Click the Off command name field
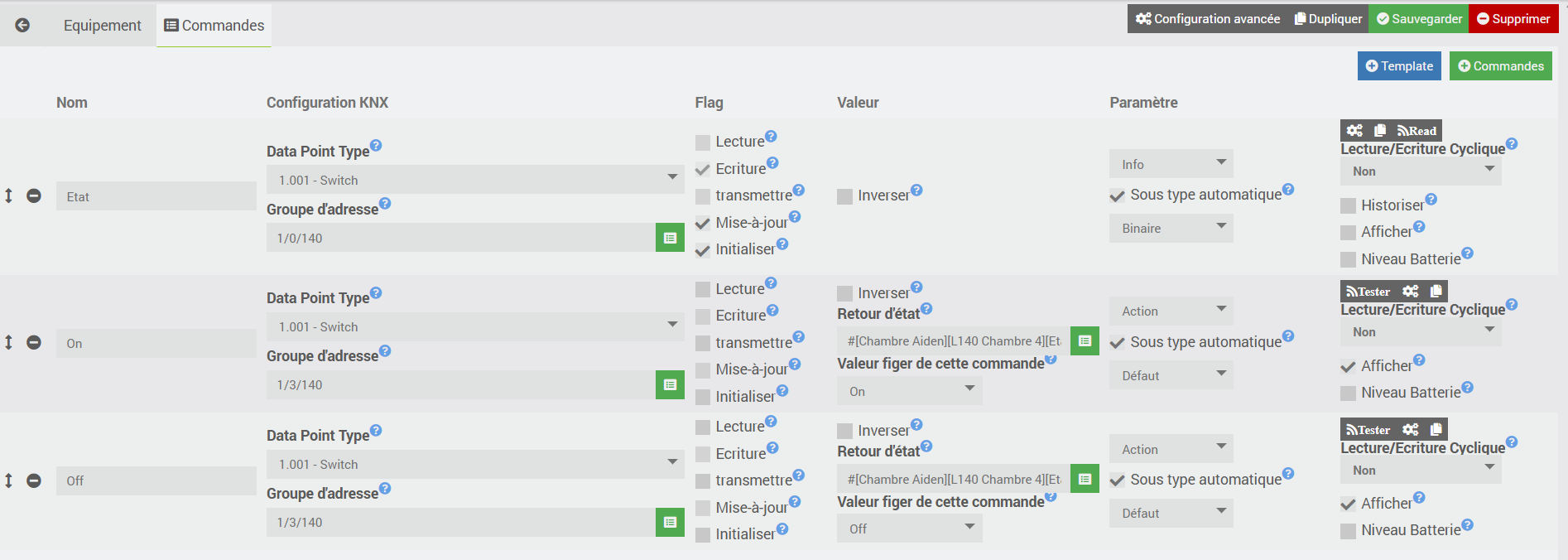This screenshot has height=560, width=1568. coord(156,480)
